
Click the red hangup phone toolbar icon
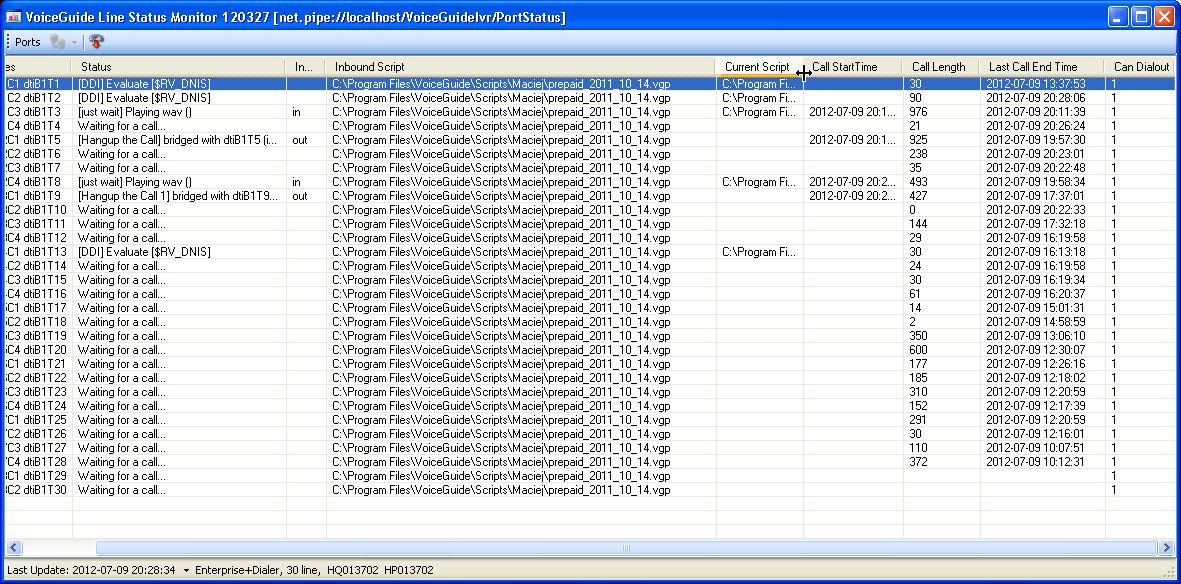(96, 42)
